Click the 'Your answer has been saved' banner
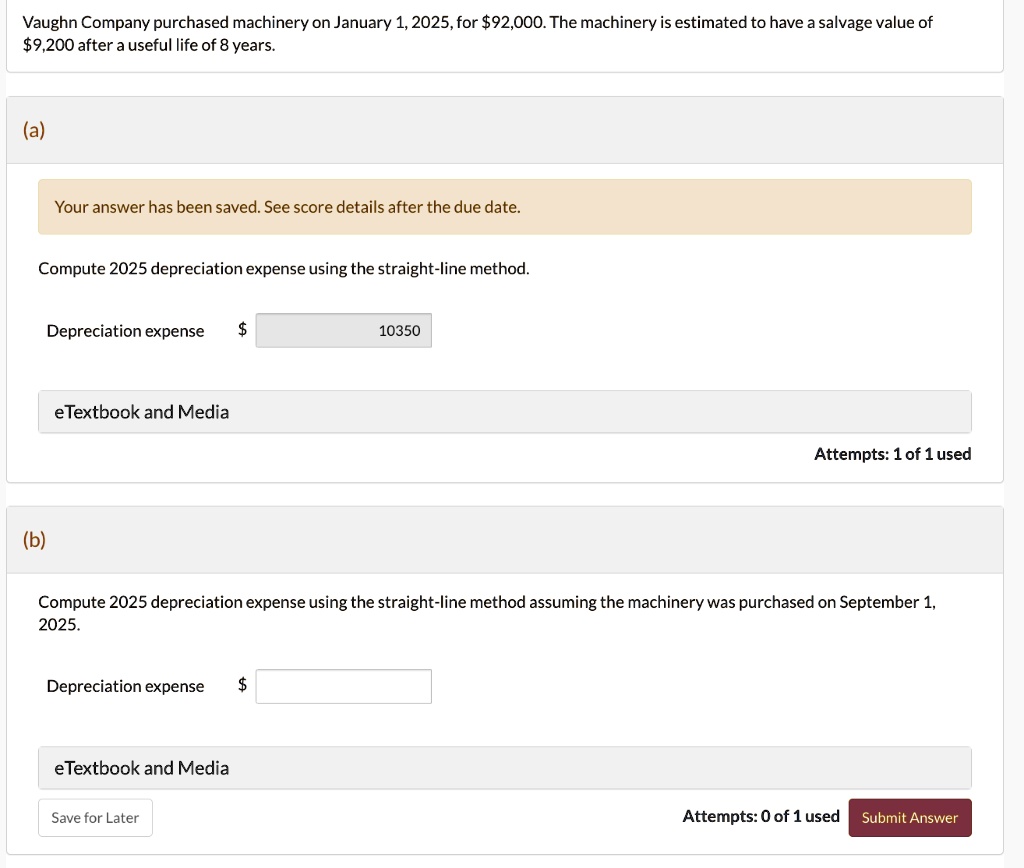1024x868 pixels. [287, 207]
